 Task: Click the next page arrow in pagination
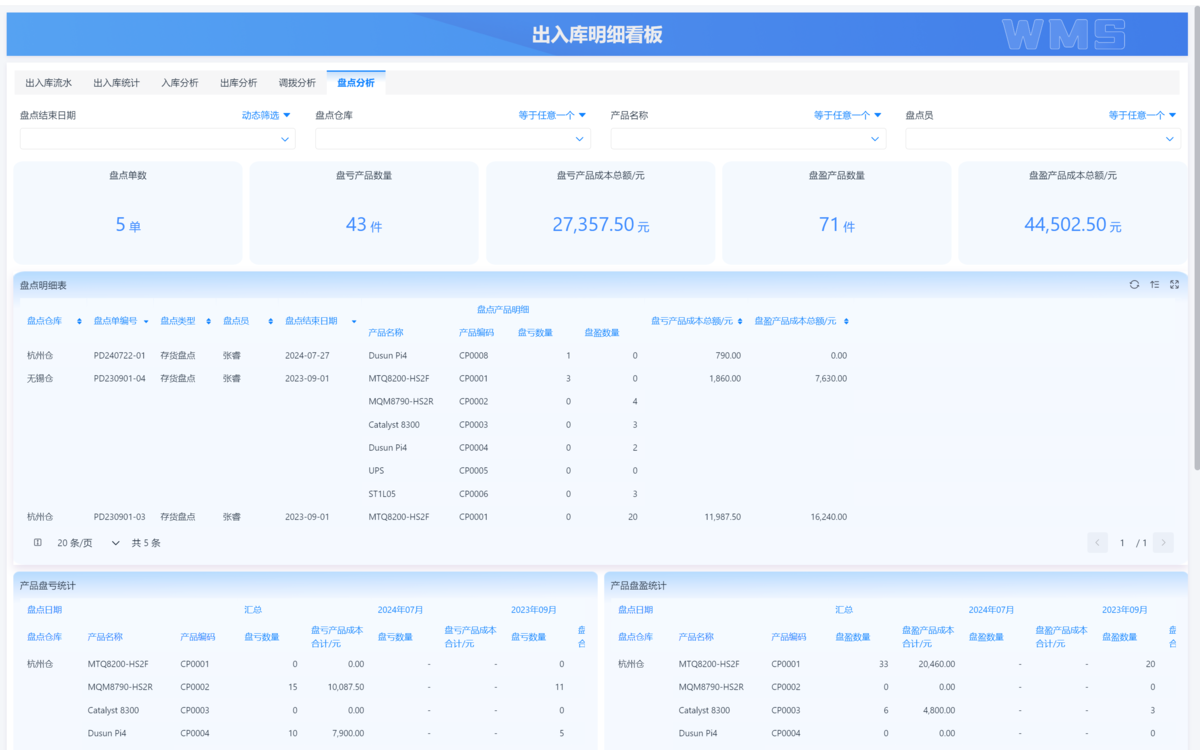(1162, 542)
